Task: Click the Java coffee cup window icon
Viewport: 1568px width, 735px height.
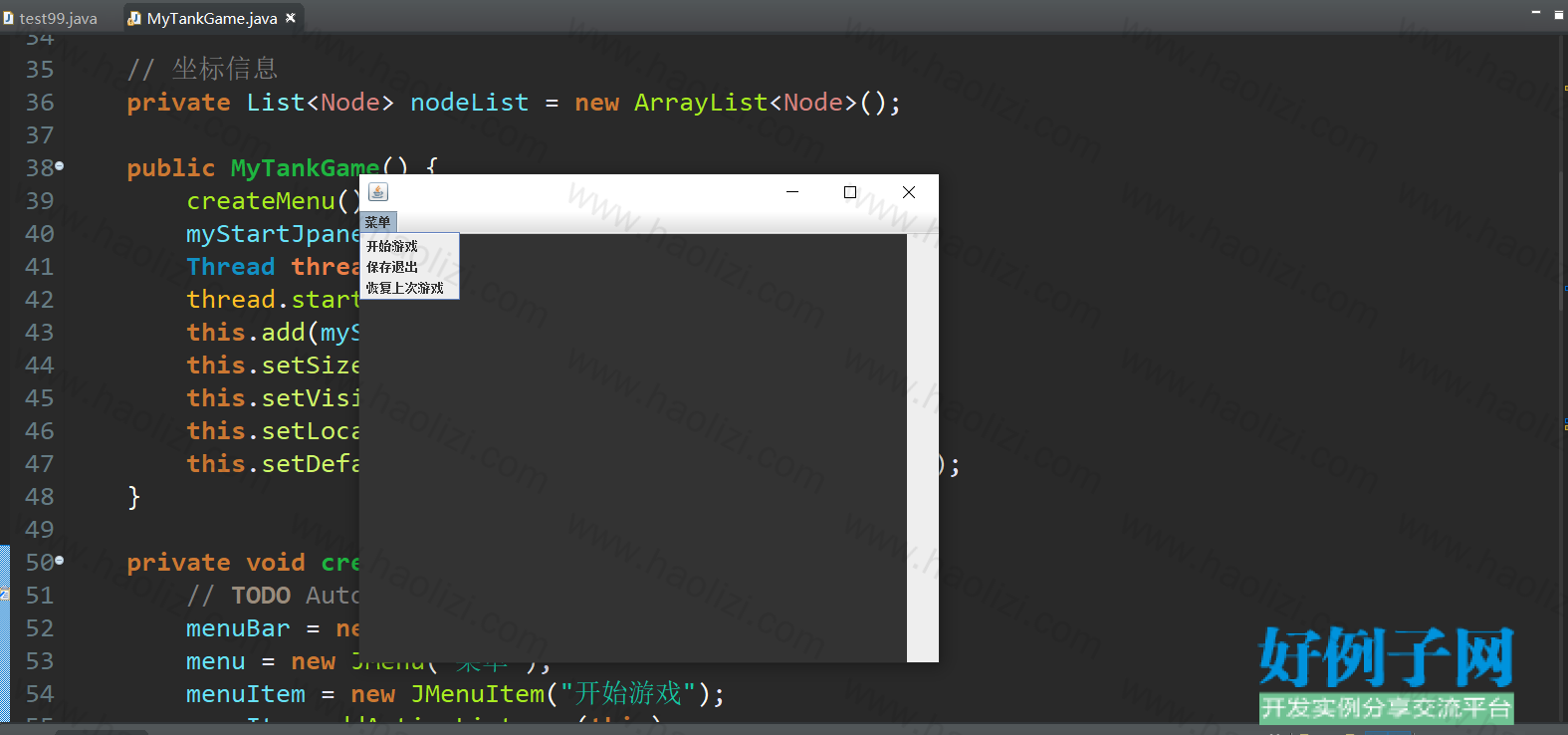Action: pyautogui.click(x=378, y=191)
